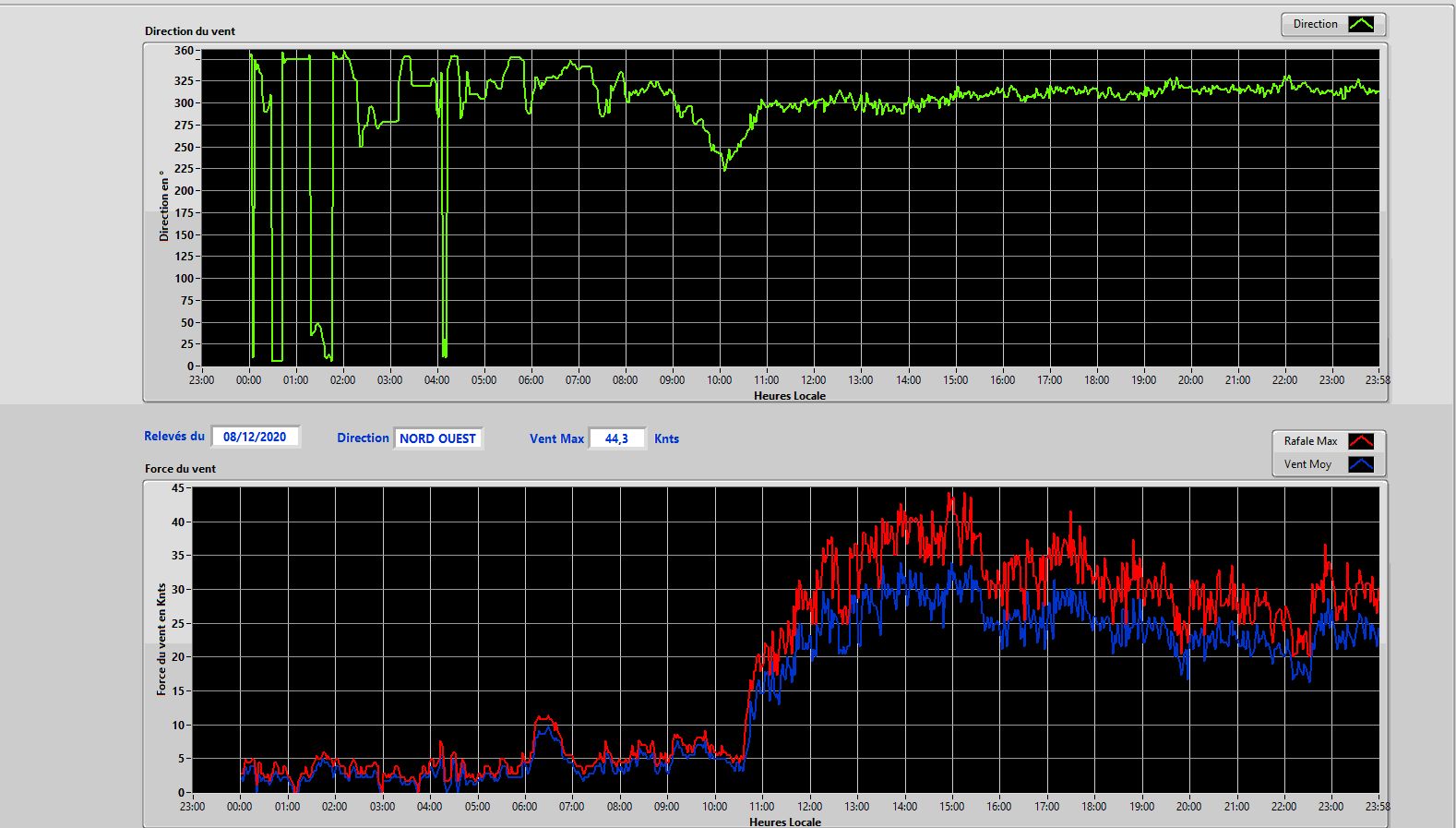This screenshot has height=828, width=1456.
Task: Click 15:00 on the wind force time axis
Action: 951,807
